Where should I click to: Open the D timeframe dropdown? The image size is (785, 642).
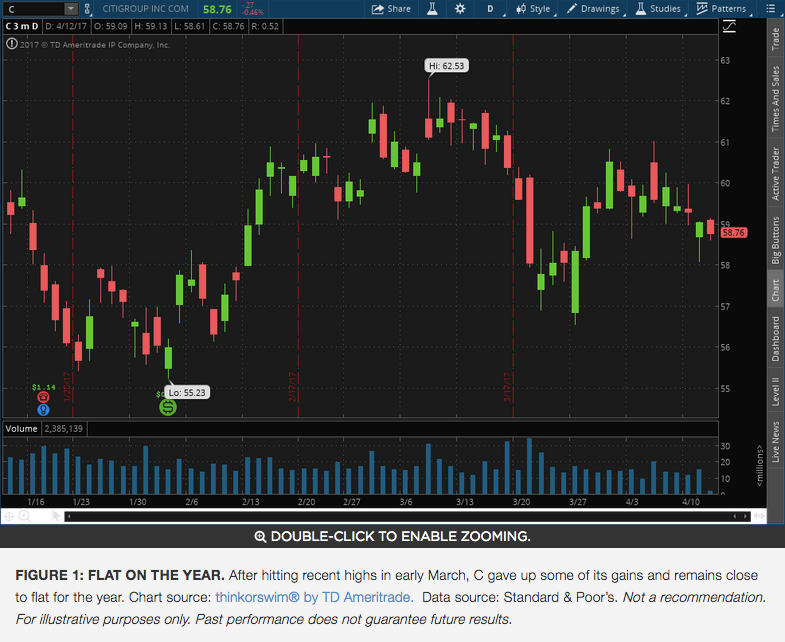tap(491, 9)
